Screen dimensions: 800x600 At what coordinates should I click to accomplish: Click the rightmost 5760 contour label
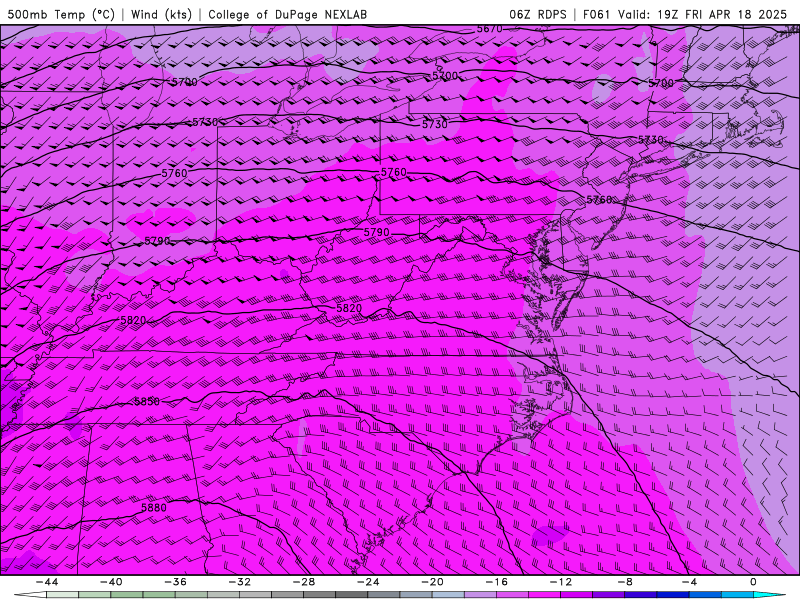(599, 199)
